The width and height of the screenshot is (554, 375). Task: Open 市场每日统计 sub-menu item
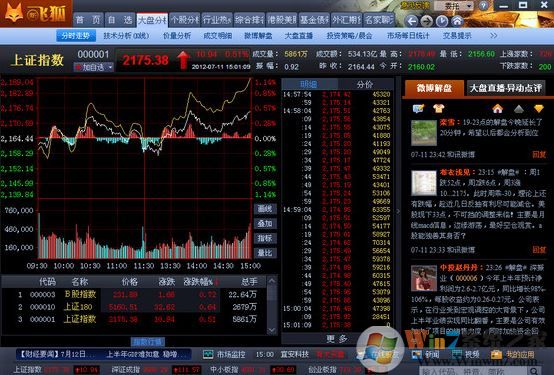click(408, 36)
